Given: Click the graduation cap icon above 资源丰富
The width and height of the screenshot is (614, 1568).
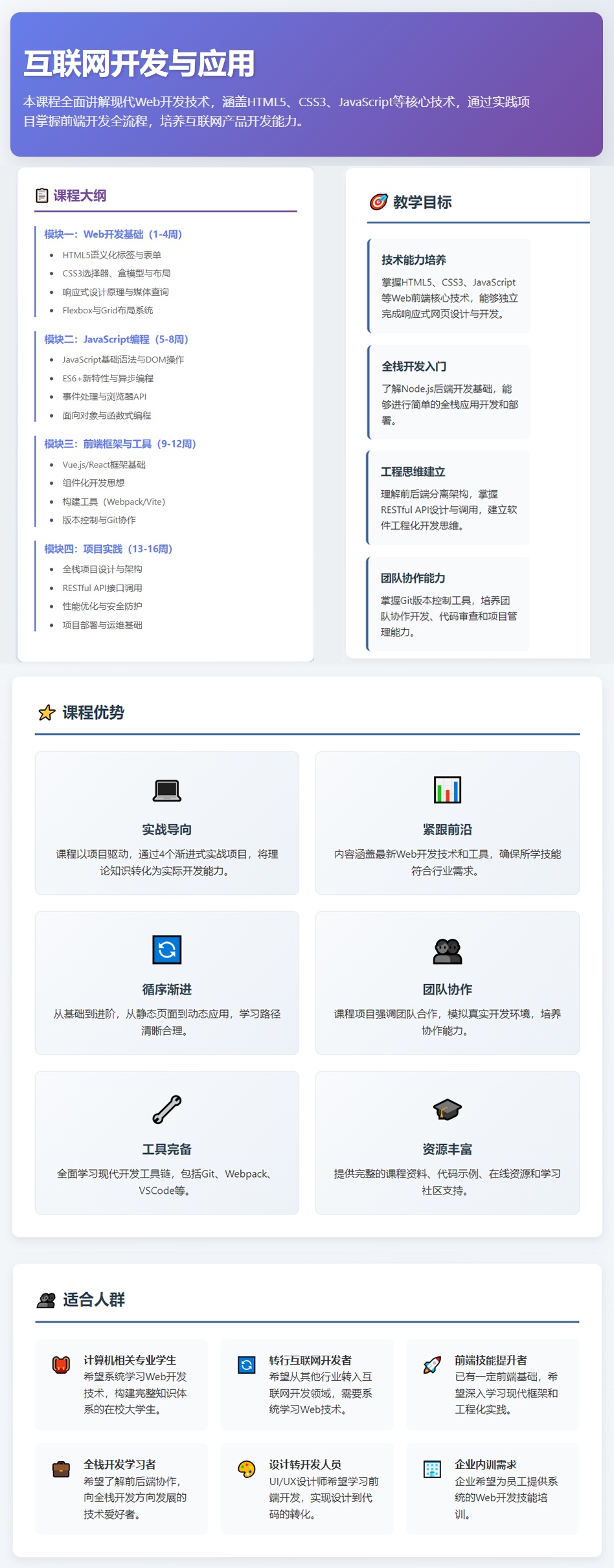Looking at the screenshot, I should (x=448, y=1110).
